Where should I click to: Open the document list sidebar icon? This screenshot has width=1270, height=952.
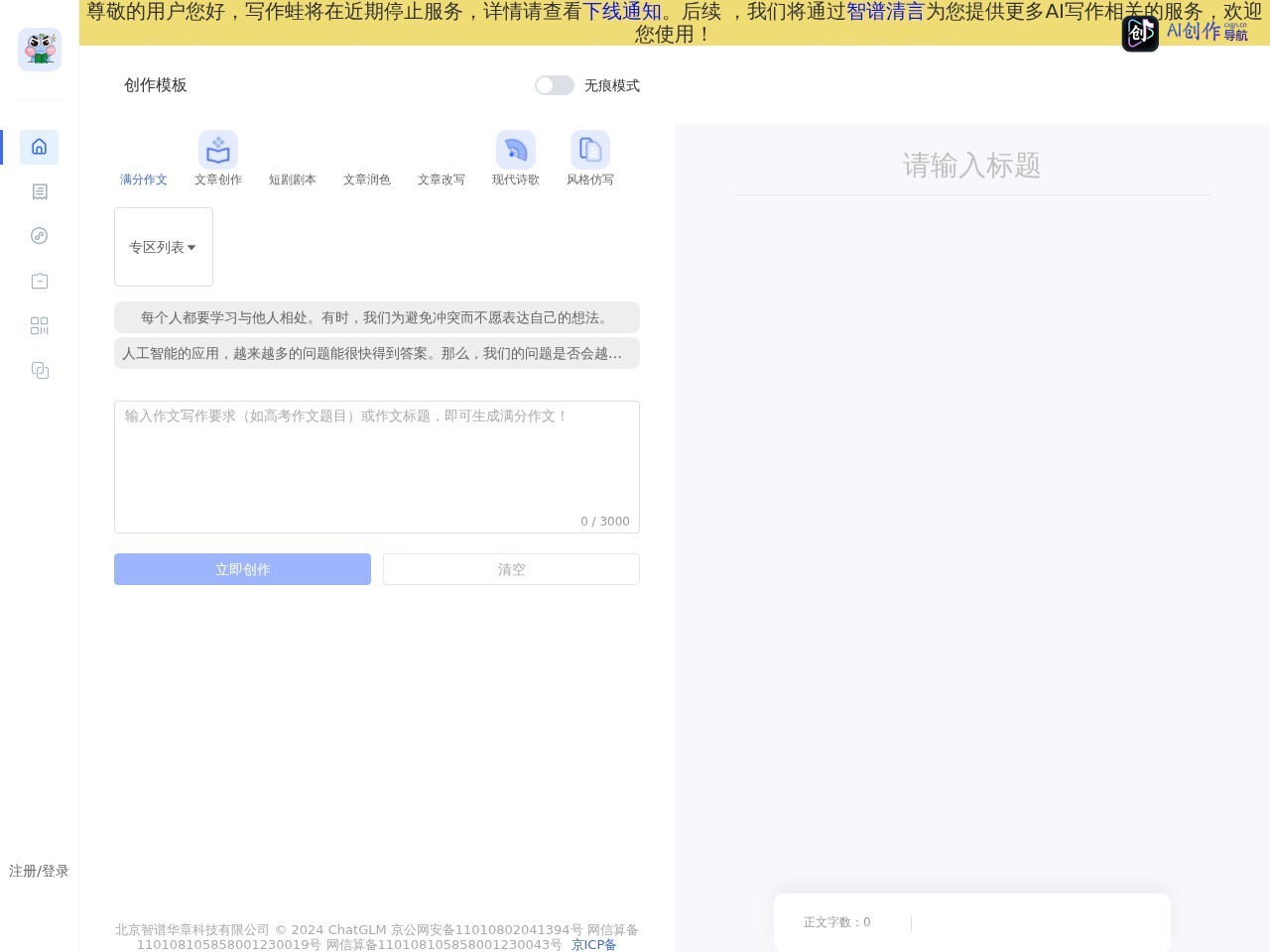(40, 191)
